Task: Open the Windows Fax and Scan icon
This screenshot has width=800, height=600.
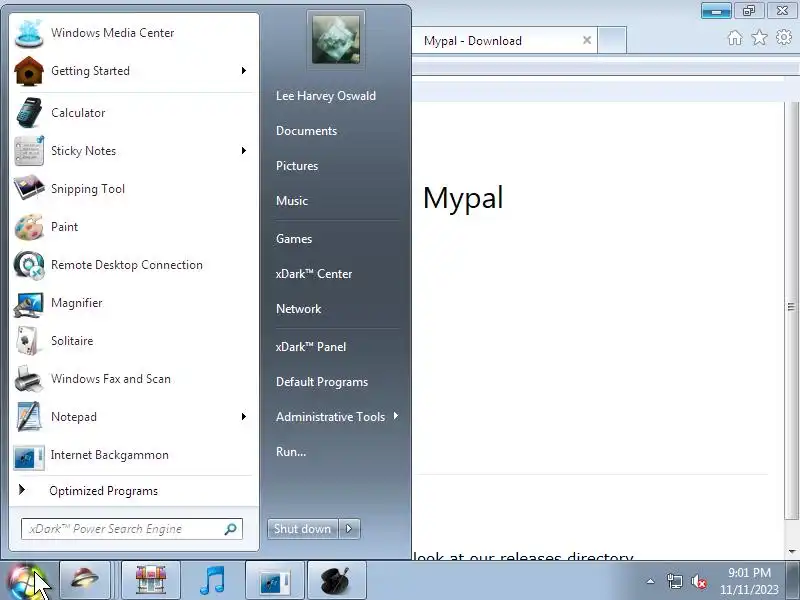Action: (29, 379)
